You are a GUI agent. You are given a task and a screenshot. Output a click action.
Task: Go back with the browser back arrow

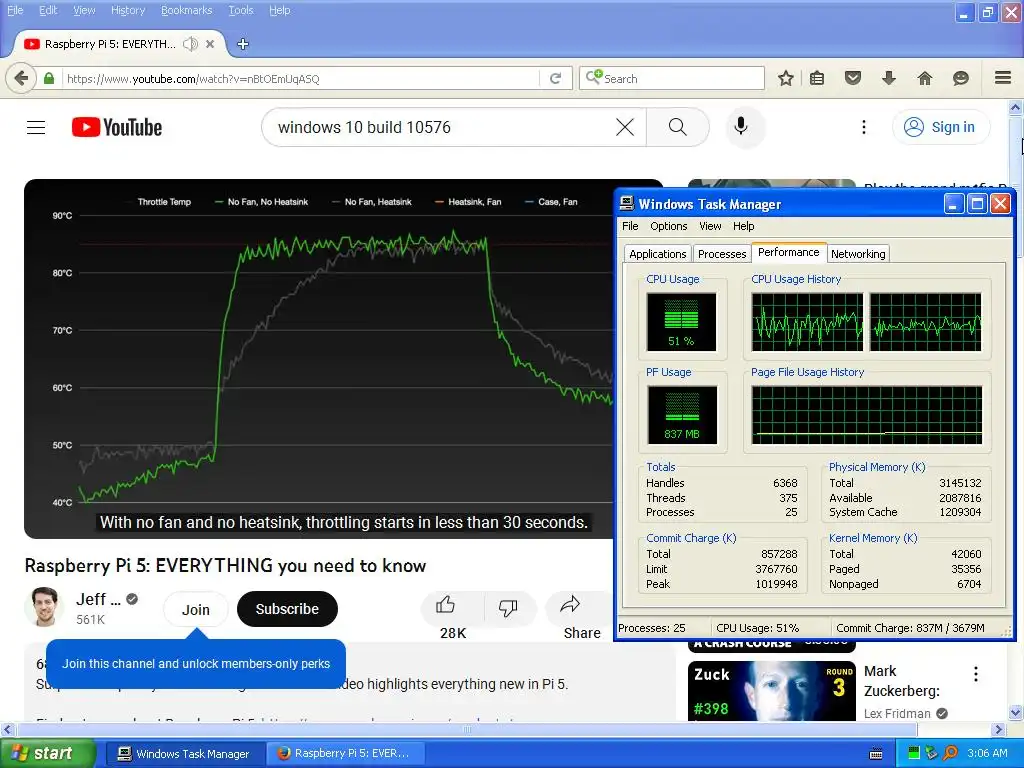(21, 78)
